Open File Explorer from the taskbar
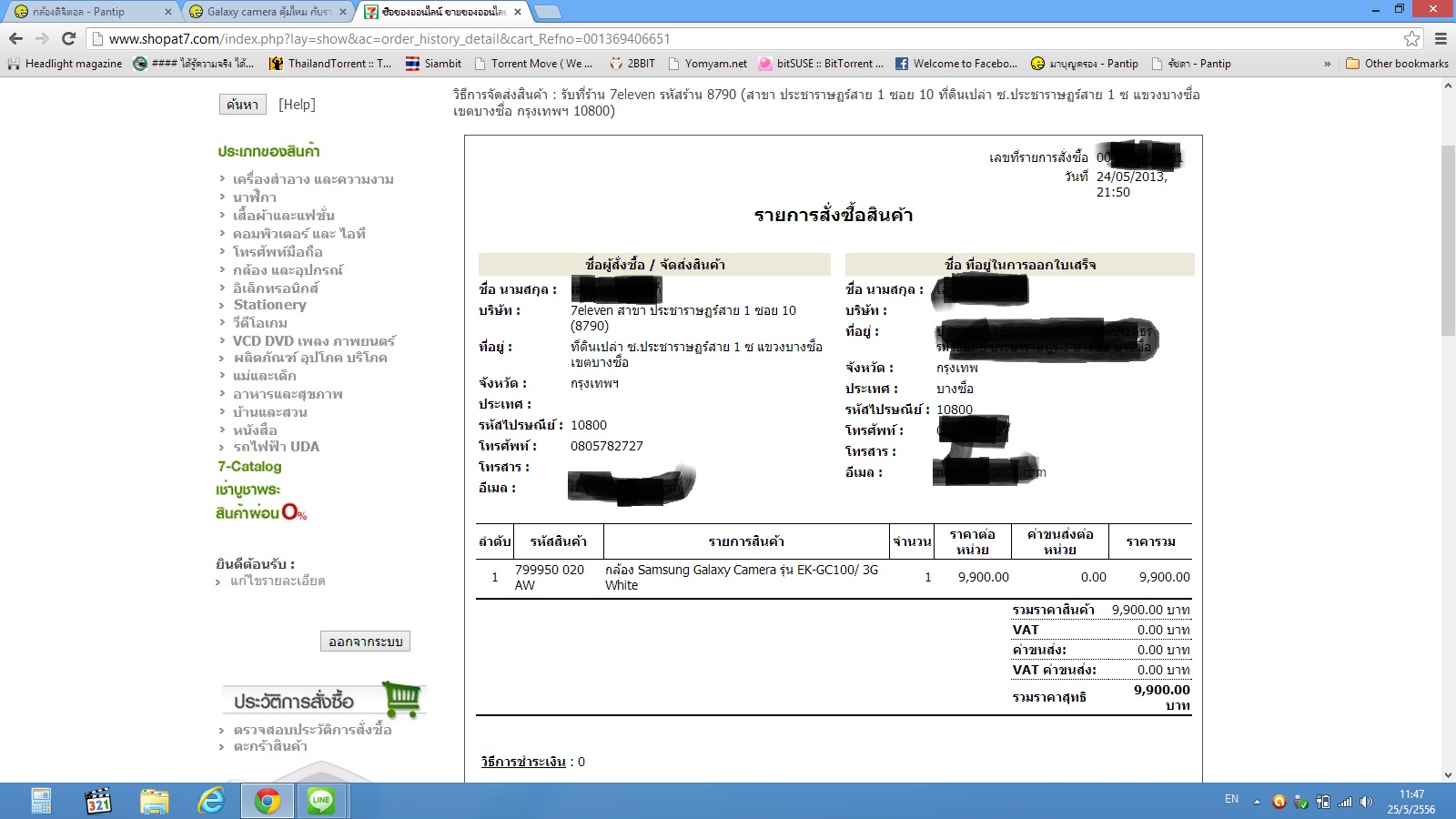This screenshot has height=819, width=1456. [155, 801]
